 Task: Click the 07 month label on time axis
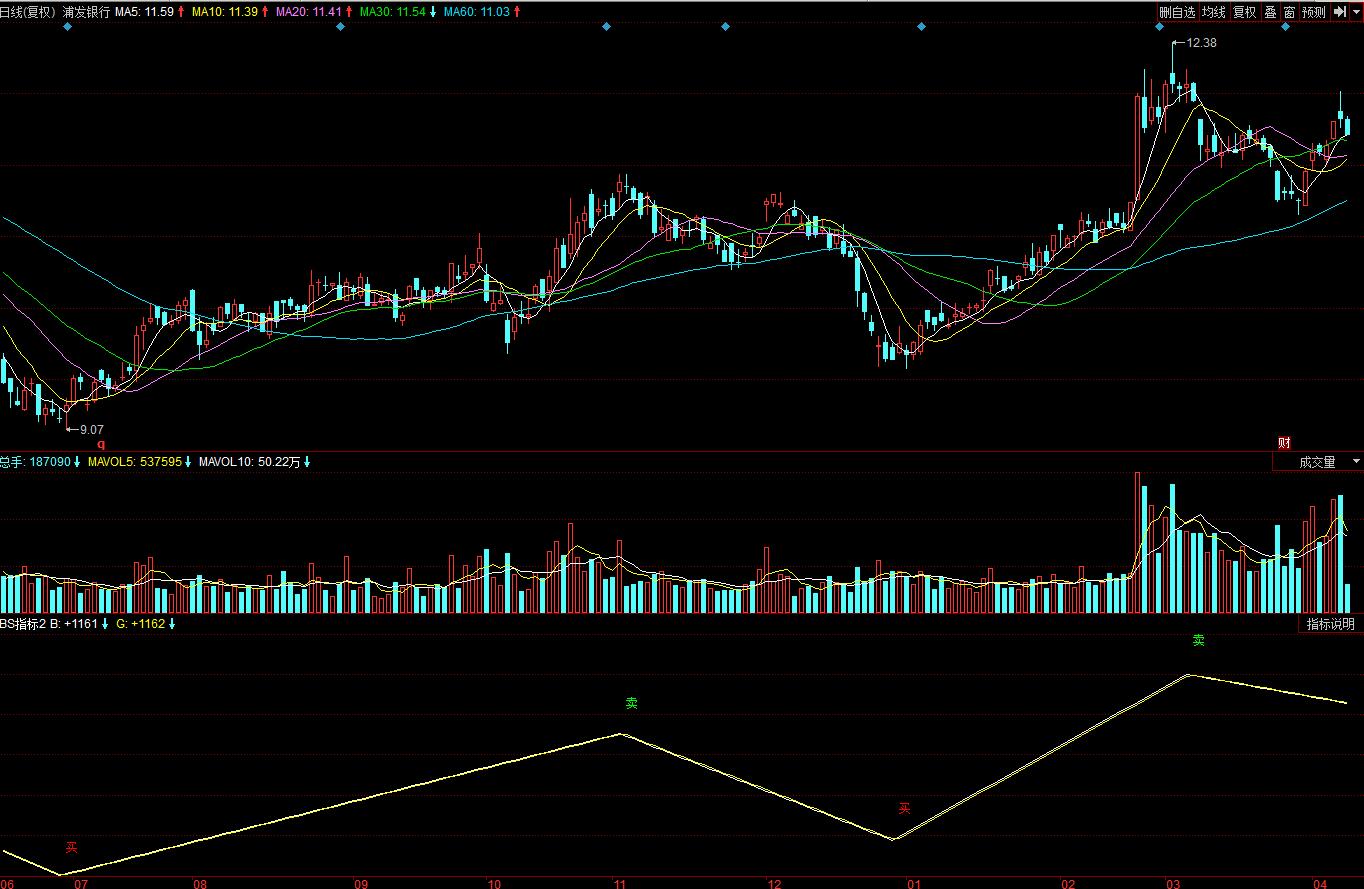[x=80, y=884]
